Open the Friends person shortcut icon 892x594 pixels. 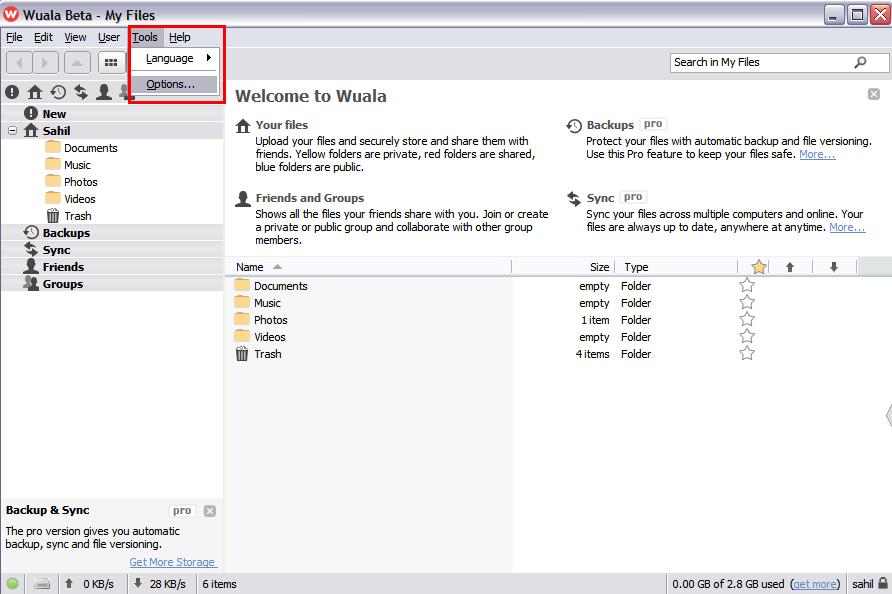click(x=104, y=92)
